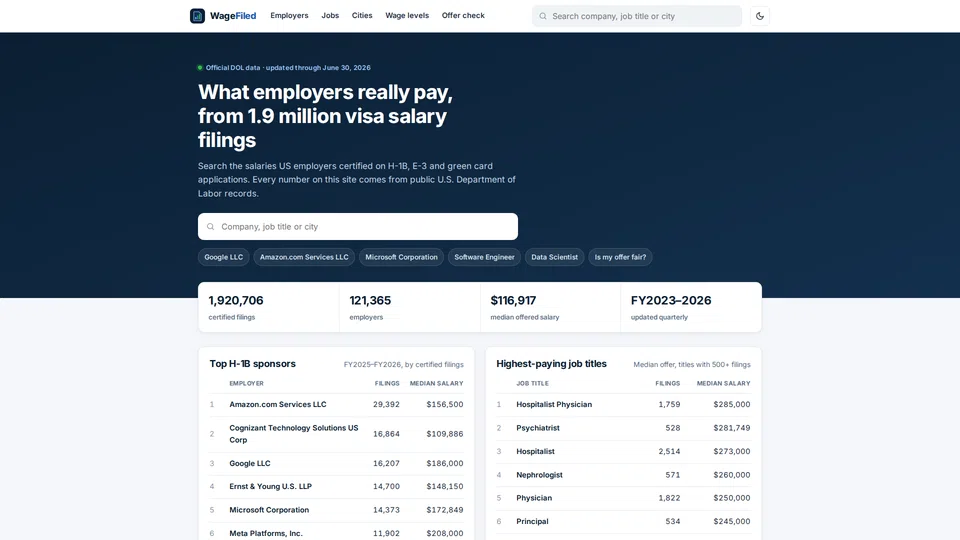Viewport: 960px width, 540px height.
Task: Select the Google LLC quick chip
Action: 223,257
